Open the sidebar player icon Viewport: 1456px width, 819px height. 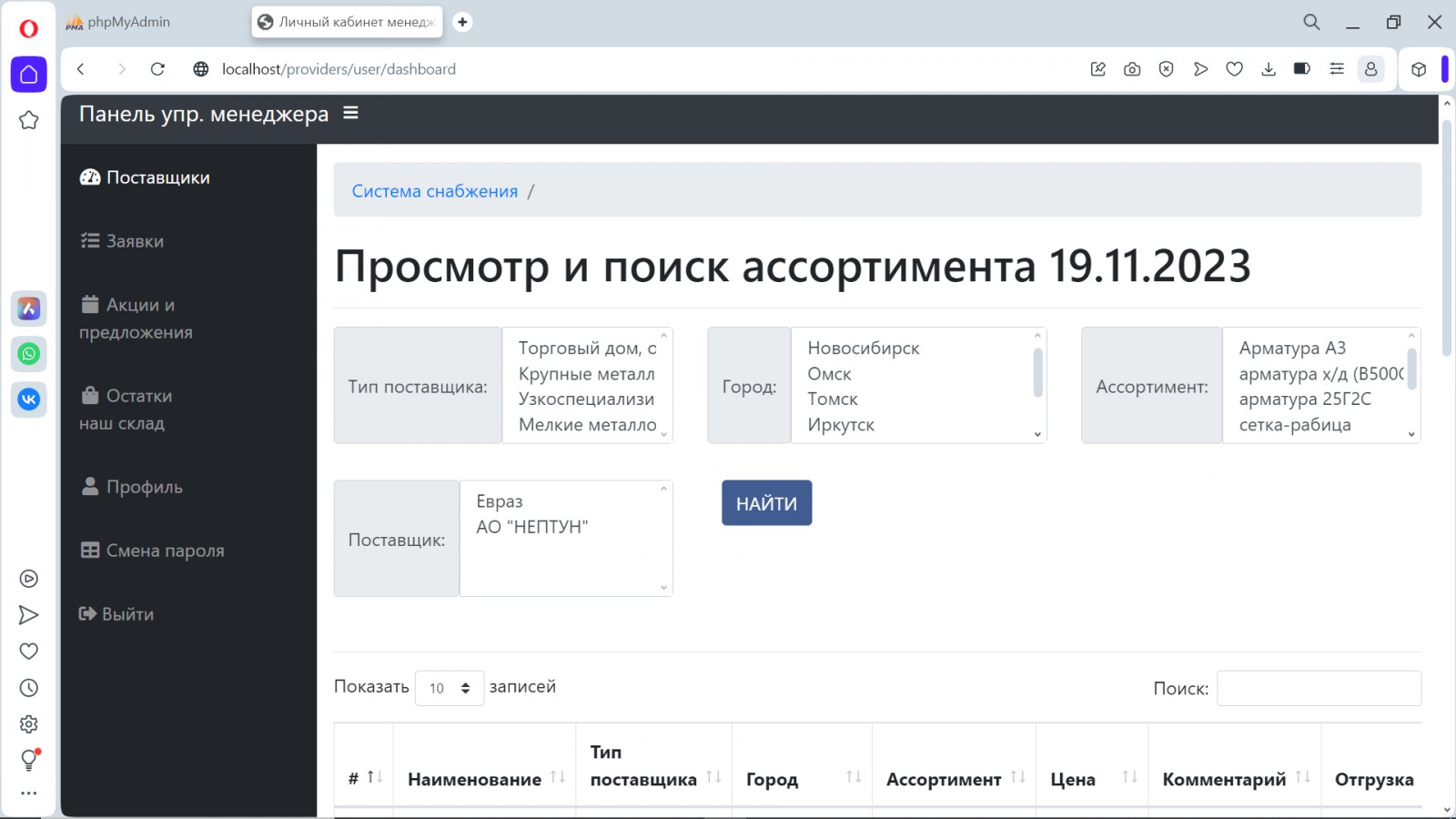(28, 579)
